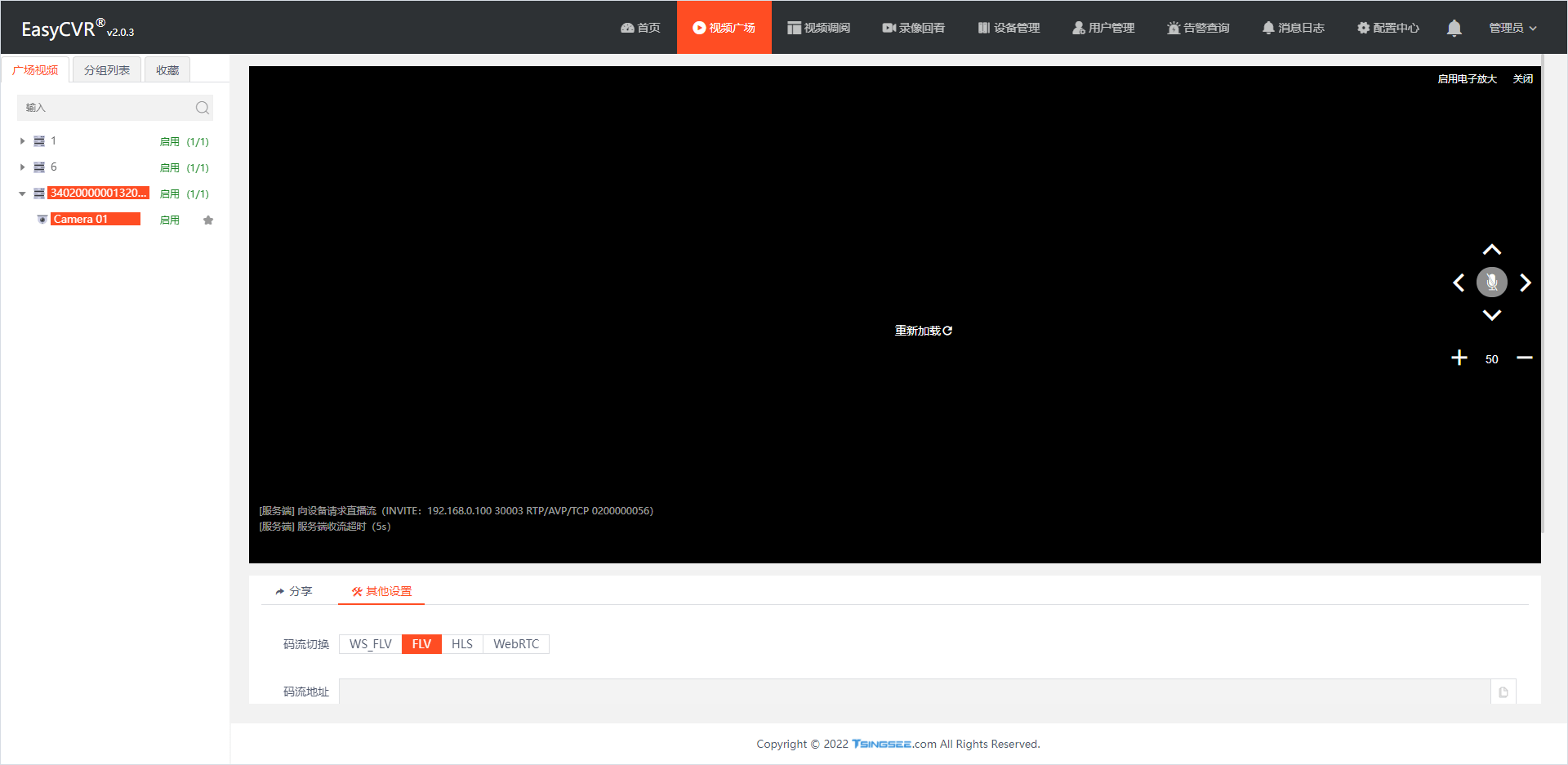Expand device node 6
The image size is (1568, 765).
click(x=22, y=167)
